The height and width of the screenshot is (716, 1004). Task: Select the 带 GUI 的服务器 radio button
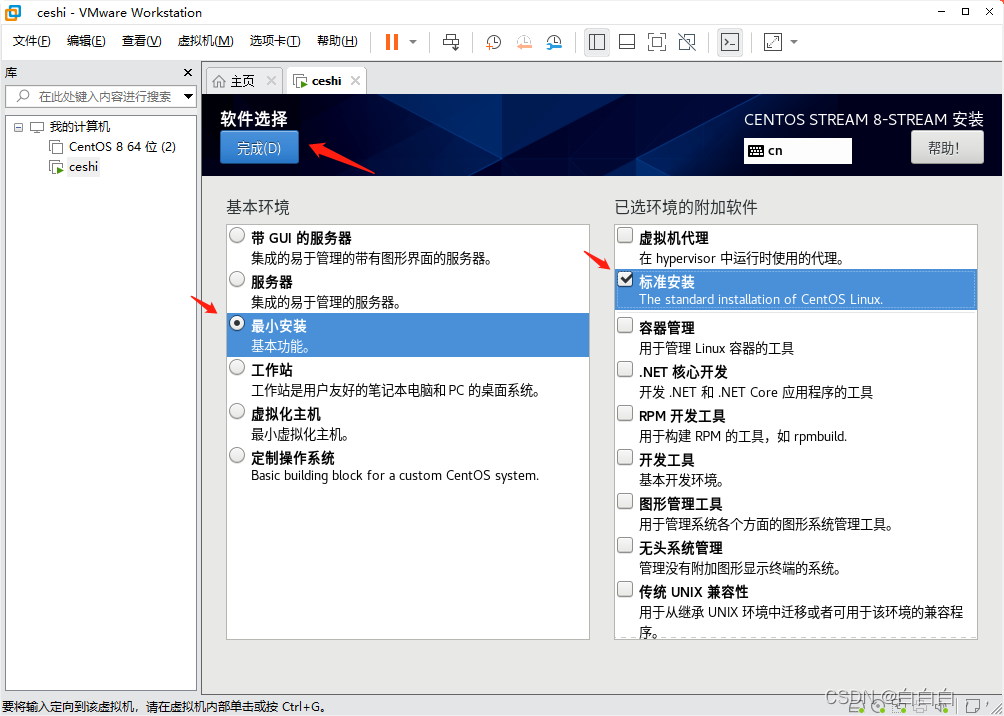pyautogui.click(x=237, y=236)
